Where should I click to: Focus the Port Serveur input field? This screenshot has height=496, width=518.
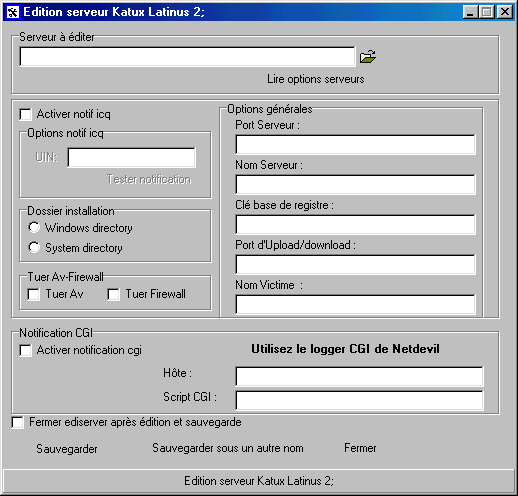coord(356,144)
